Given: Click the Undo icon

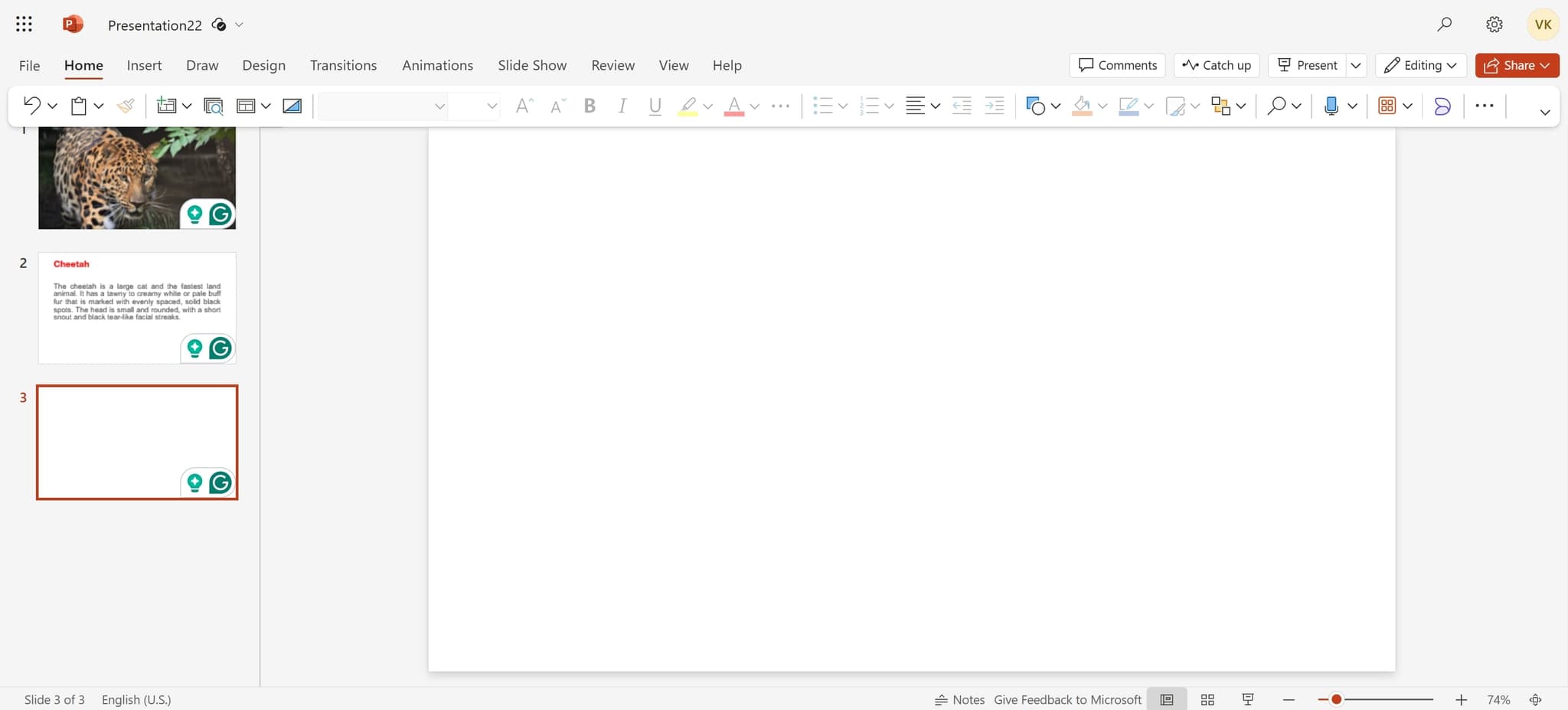Looking at the screenshot, I should [x=31, y=106].
